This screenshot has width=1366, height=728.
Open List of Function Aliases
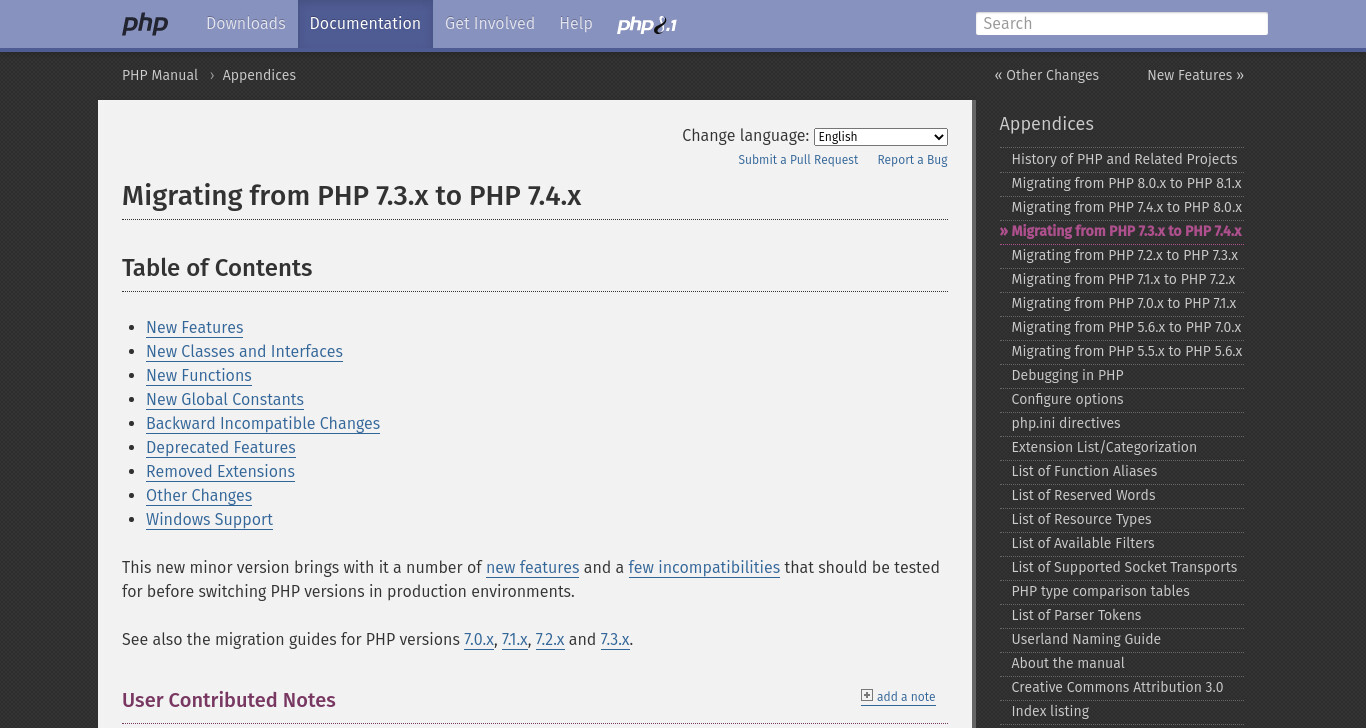(1084, 472)
